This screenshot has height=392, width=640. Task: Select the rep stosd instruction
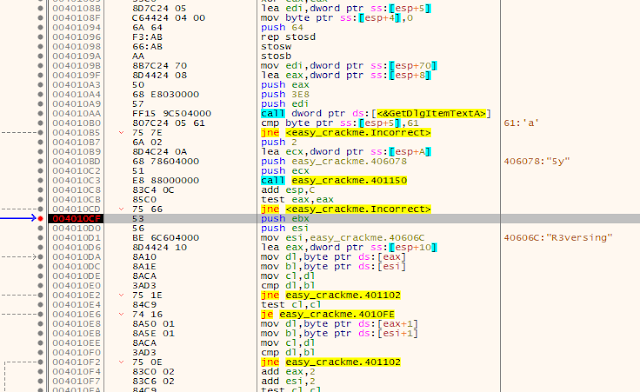289,37
